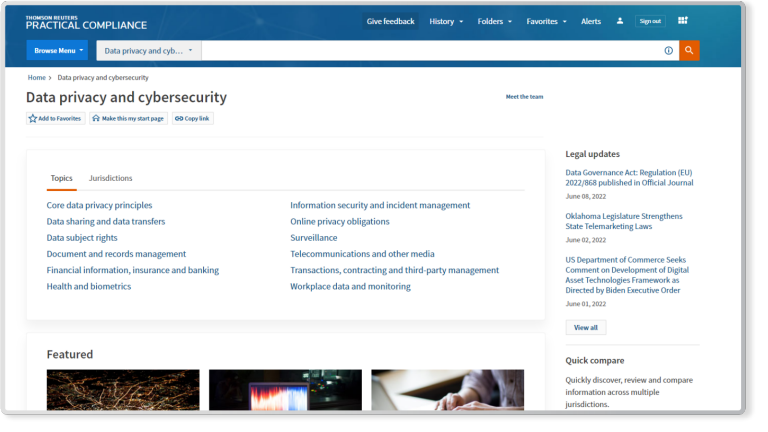Open the apps grid icon
This screenshot has height=432, width=768.
(x=683, y=21)
